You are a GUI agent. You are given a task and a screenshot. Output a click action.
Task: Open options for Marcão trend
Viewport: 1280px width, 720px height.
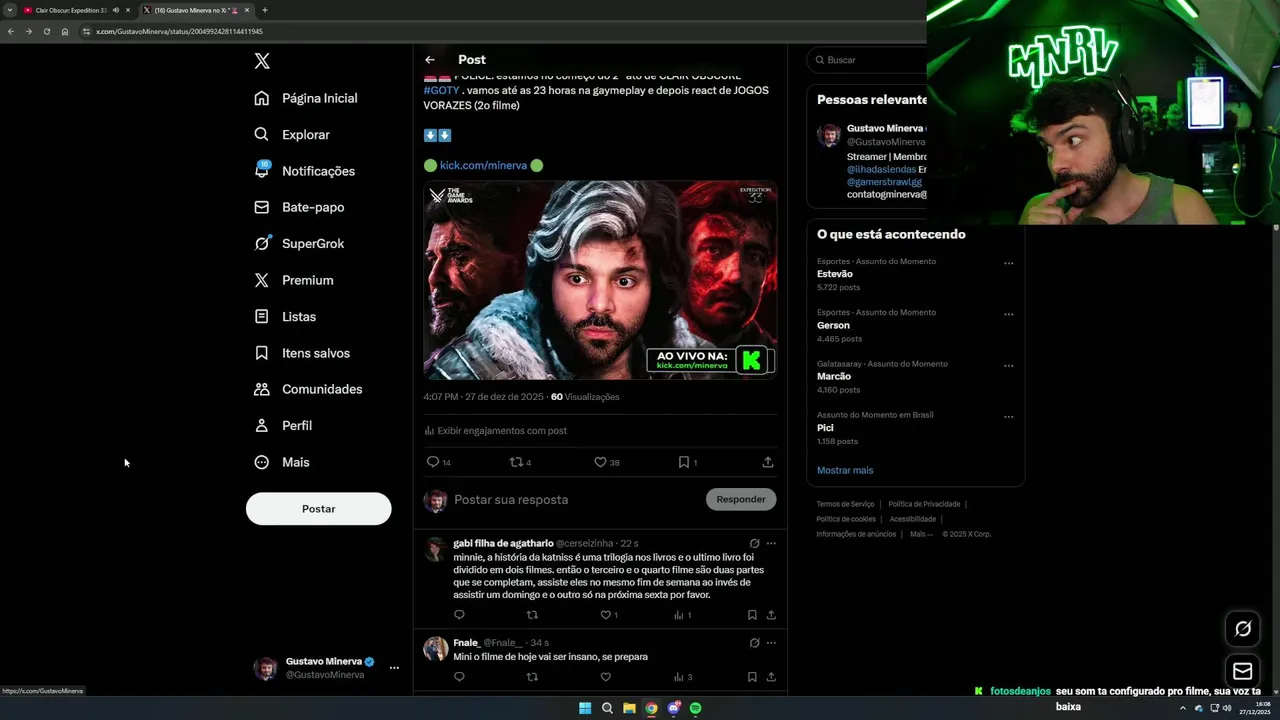pyautogui.click(x=1008, y=366)
